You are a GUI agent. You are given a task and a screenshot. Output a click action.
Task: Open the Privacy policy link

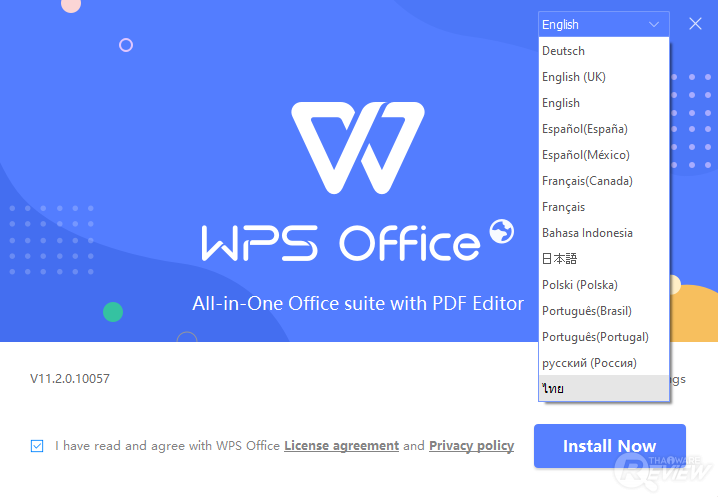tap(472, 446)
